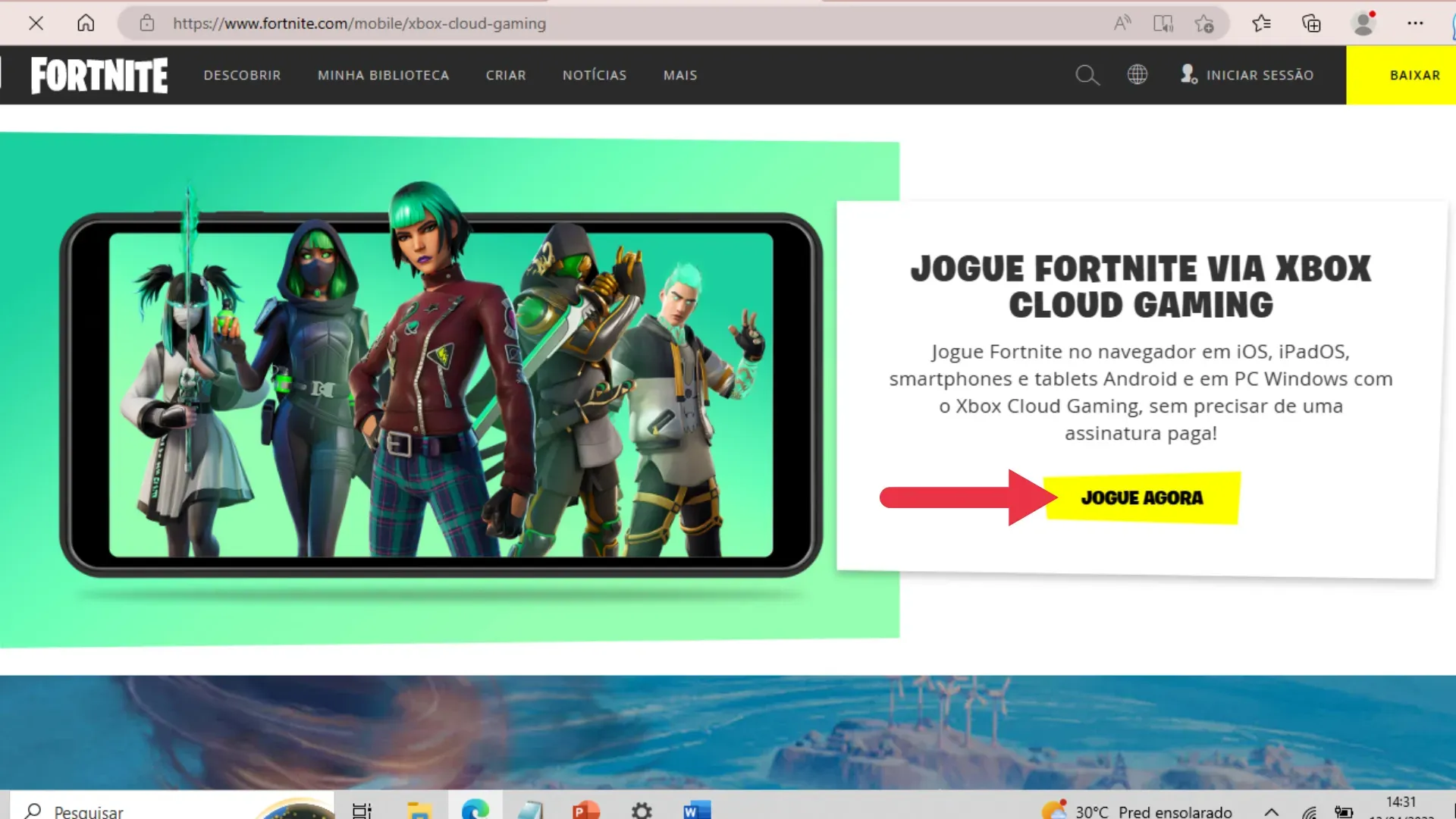Screen dimensions: 1456x819
Task: View site security info lock icon
Action: 147,24
